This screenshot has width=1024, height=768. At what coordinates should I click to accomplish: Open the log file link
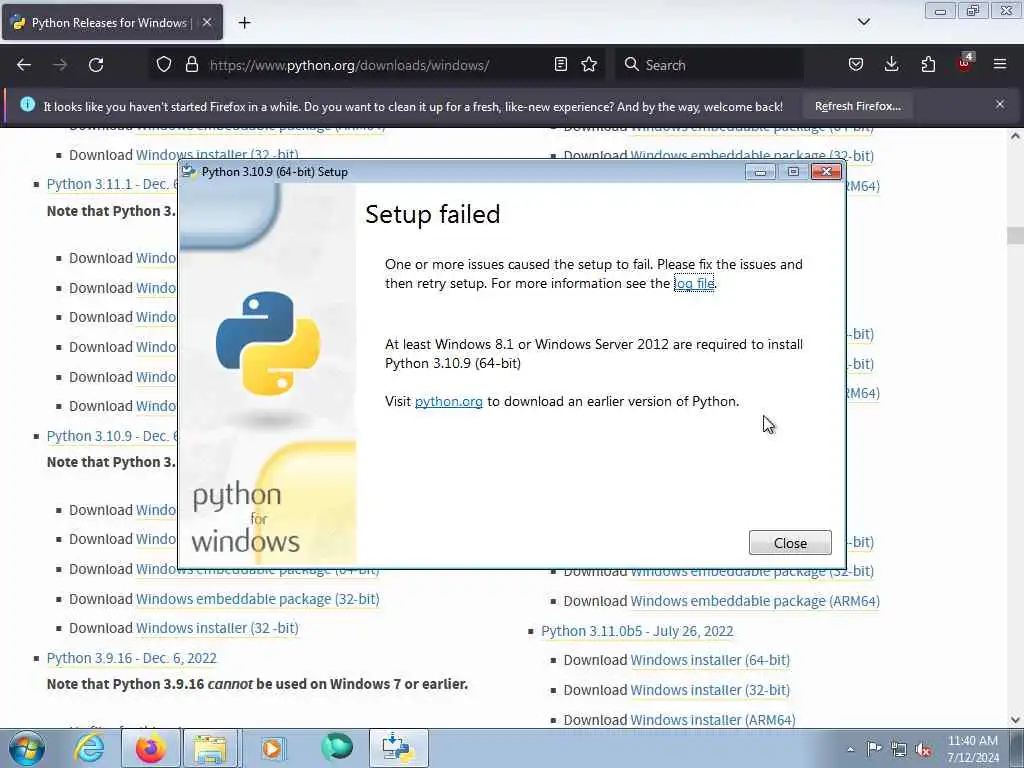click(694, 283)
